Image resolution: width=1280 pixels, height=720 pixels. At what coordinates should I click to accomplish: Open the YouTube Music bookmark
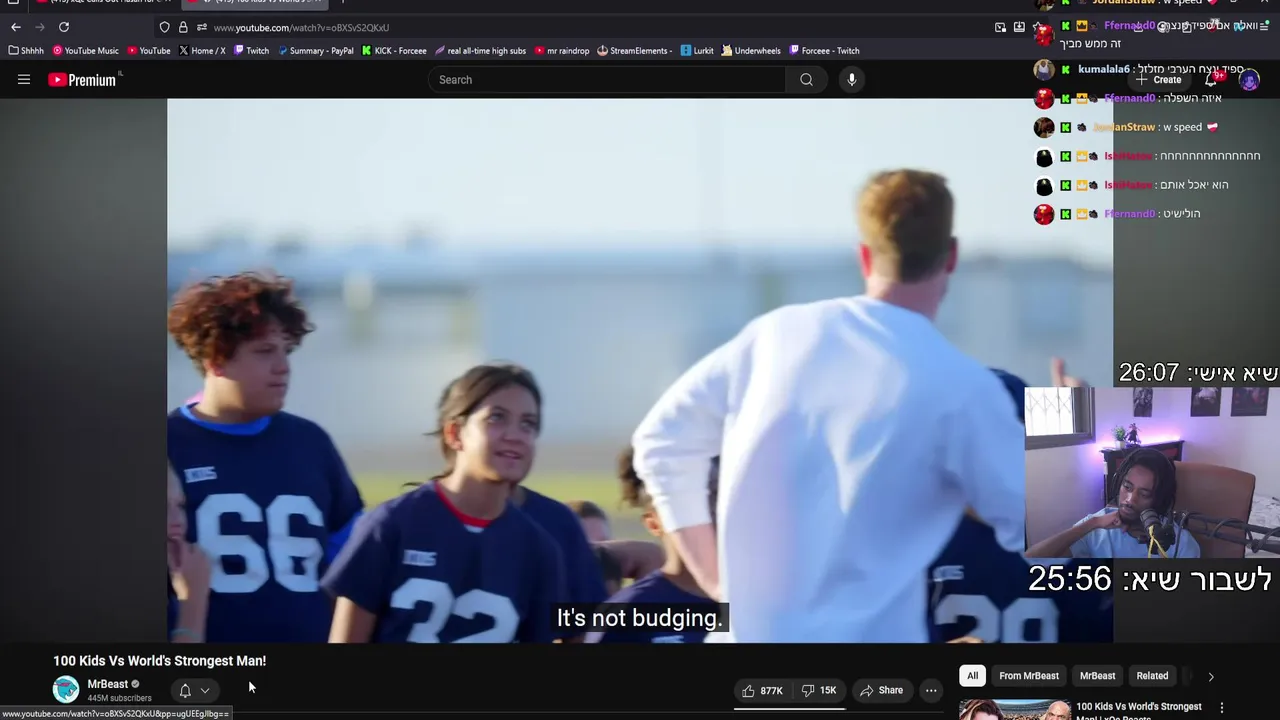click(x=86, y=51)
